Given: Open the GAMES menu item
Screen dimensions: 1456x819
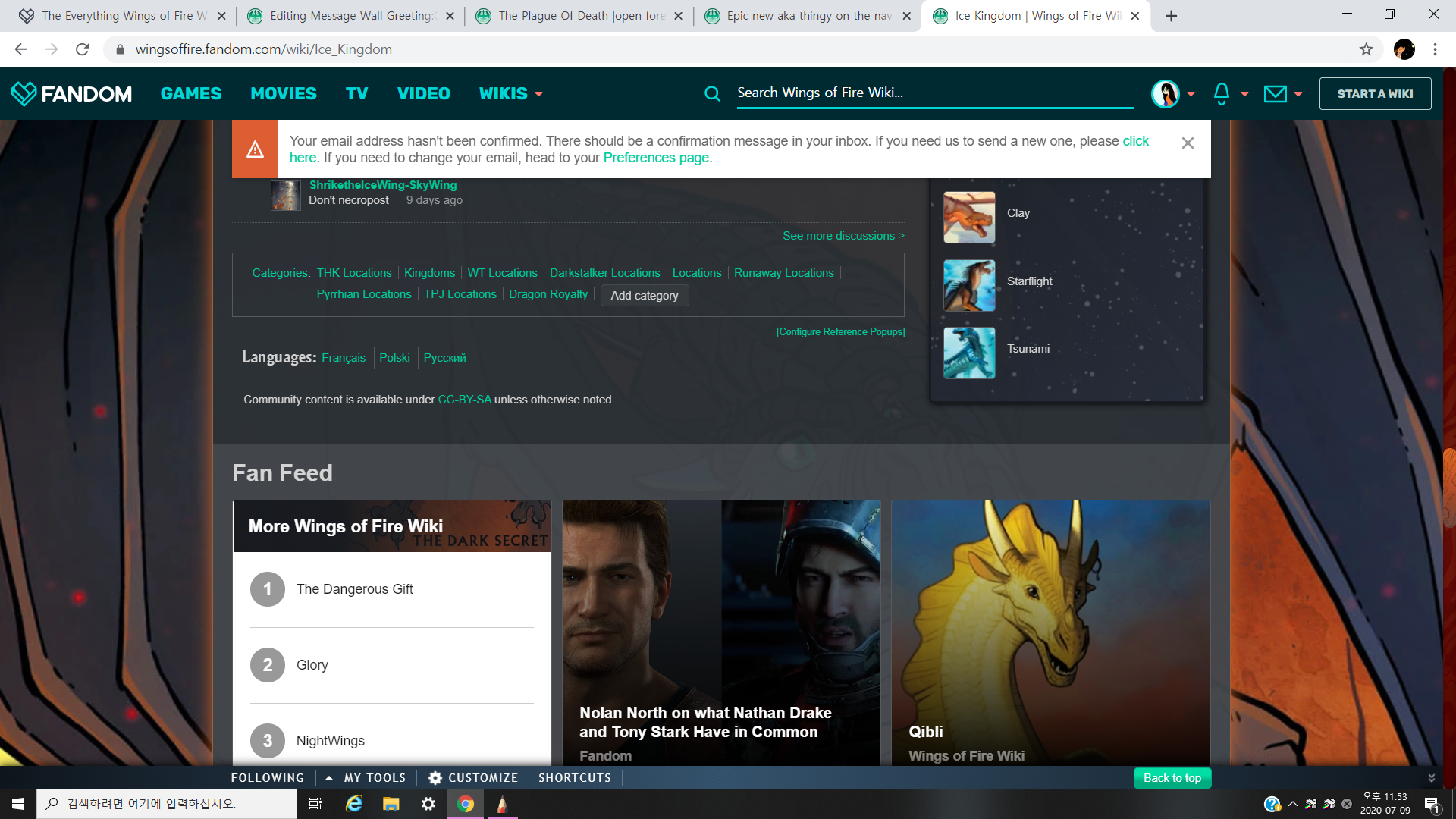Looking at the screenshot, I should [x=190, y=93].
